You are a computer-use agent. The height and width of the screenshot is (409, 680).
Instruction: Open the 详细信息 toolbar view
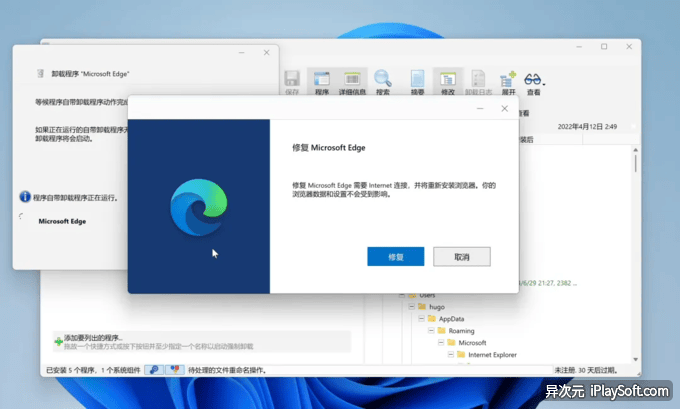(x=352, y=82)
